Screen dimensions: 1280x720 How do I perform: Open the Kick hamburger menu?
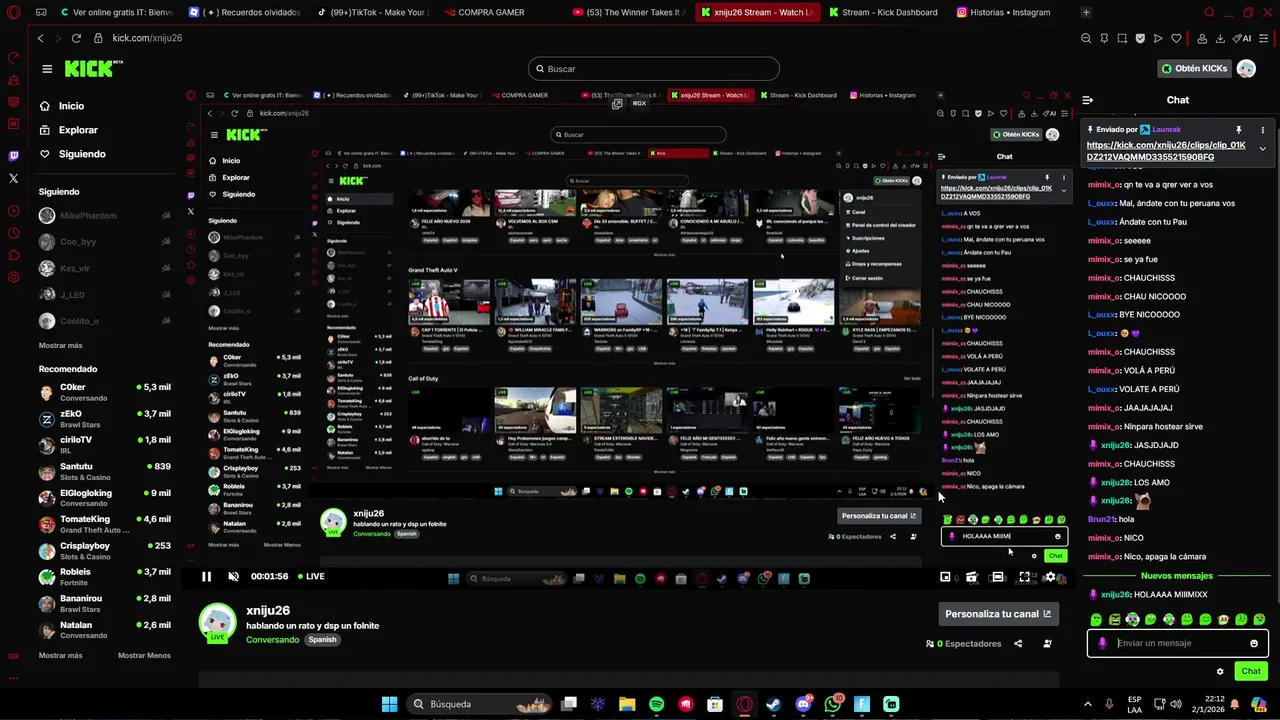(47, 69)
